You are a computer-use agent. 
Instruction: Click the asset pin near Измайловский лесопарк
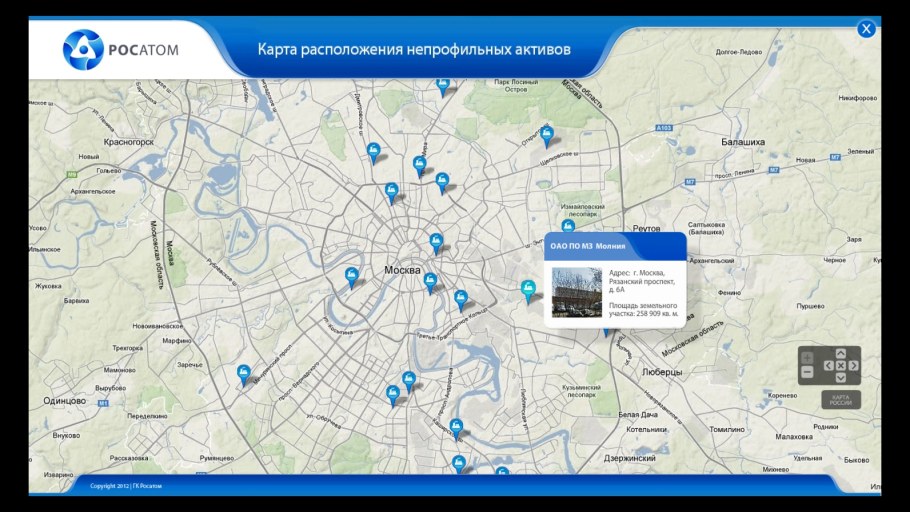[567, 227]
